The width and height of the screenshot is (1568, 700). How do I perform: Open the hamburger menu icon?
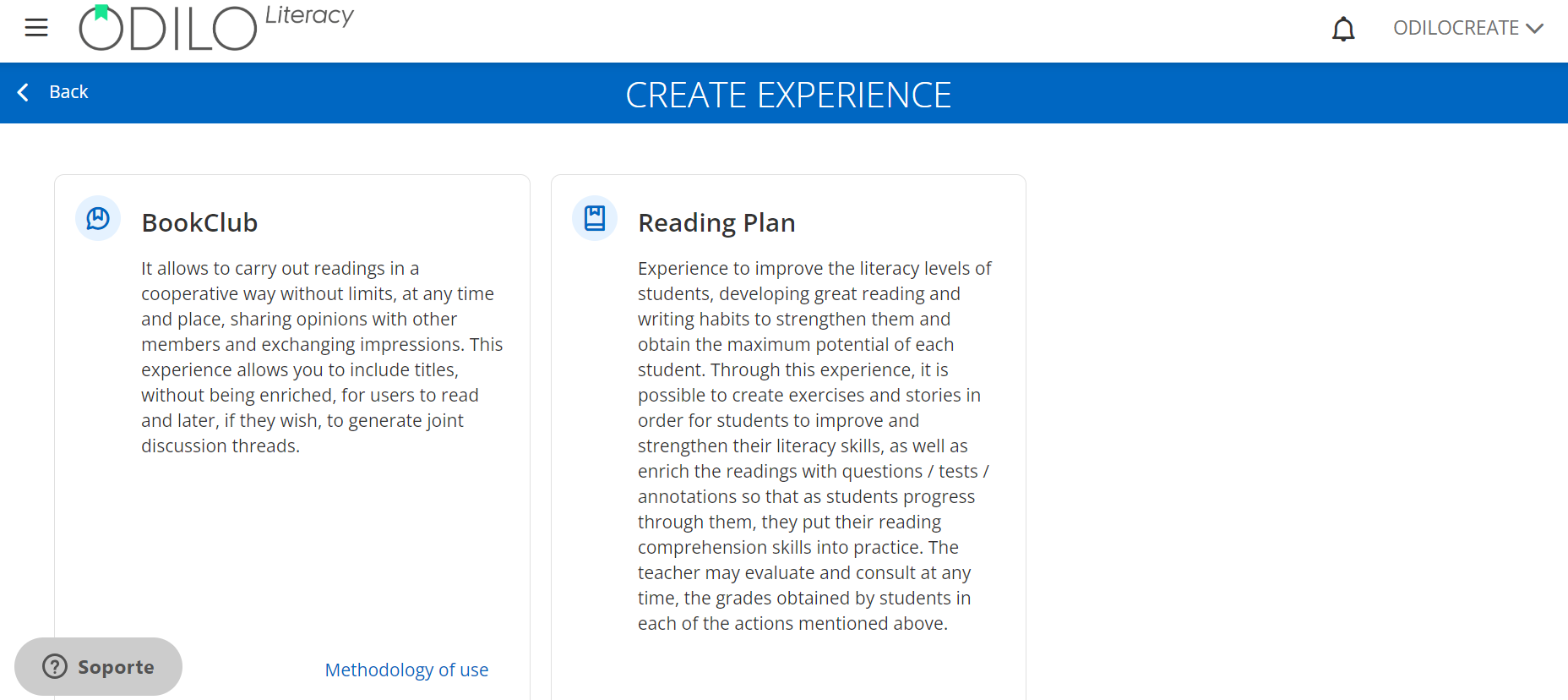[x=36, y=28]
